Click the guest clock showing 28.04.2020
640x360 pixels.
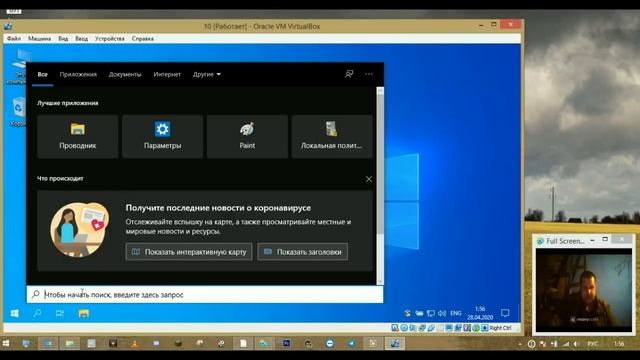pos(480,313)
